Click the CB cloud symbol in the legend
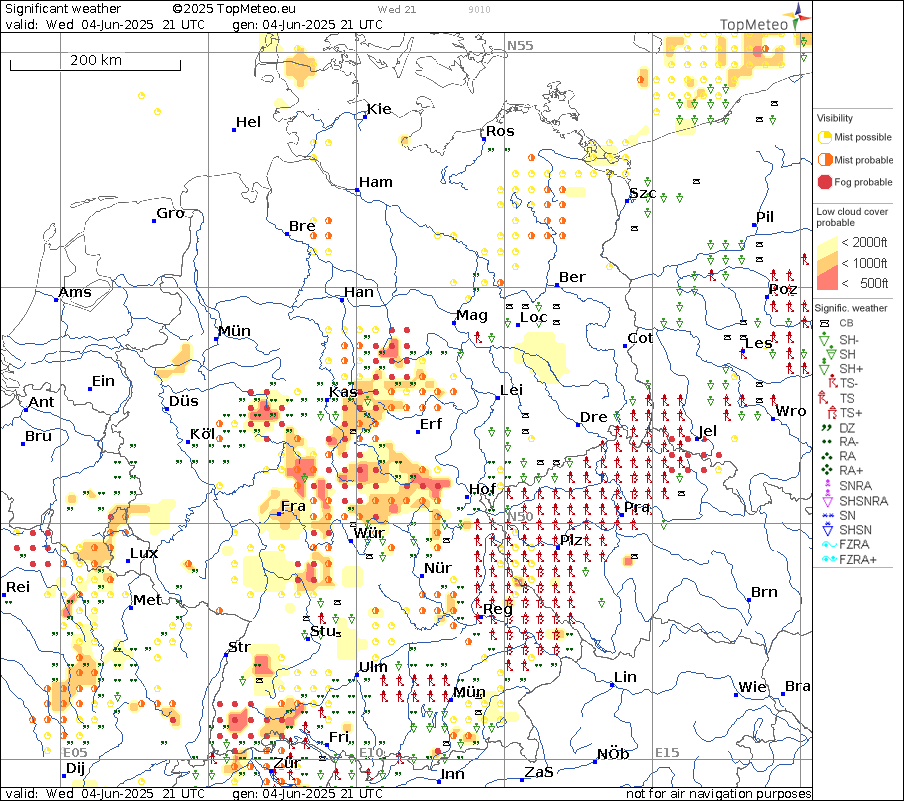This screenshot has height=801, width=904. 825,324
